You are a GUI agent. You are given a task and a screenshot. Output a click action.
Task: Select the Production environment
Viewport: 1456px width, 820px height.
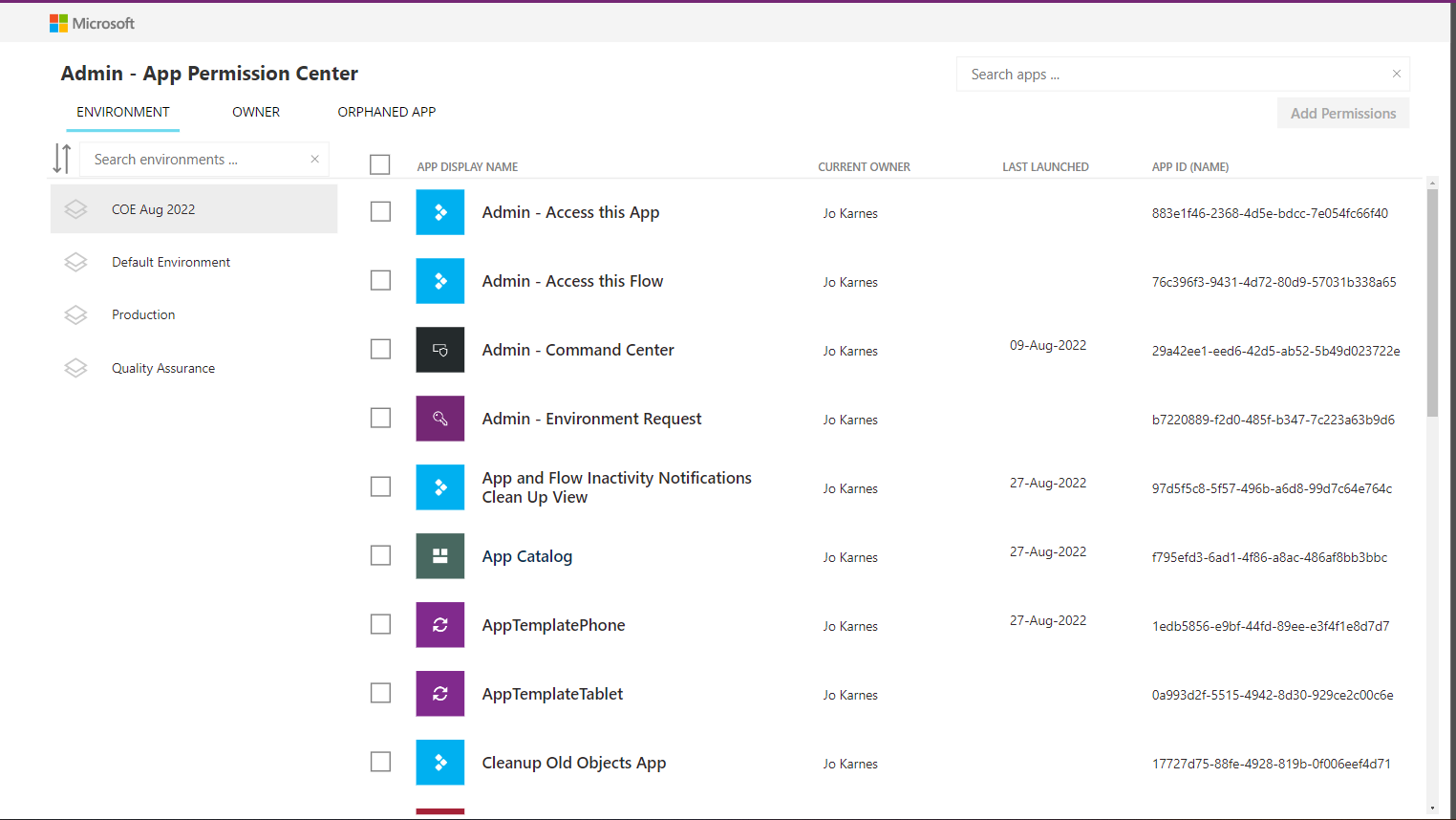click(143, 314)
